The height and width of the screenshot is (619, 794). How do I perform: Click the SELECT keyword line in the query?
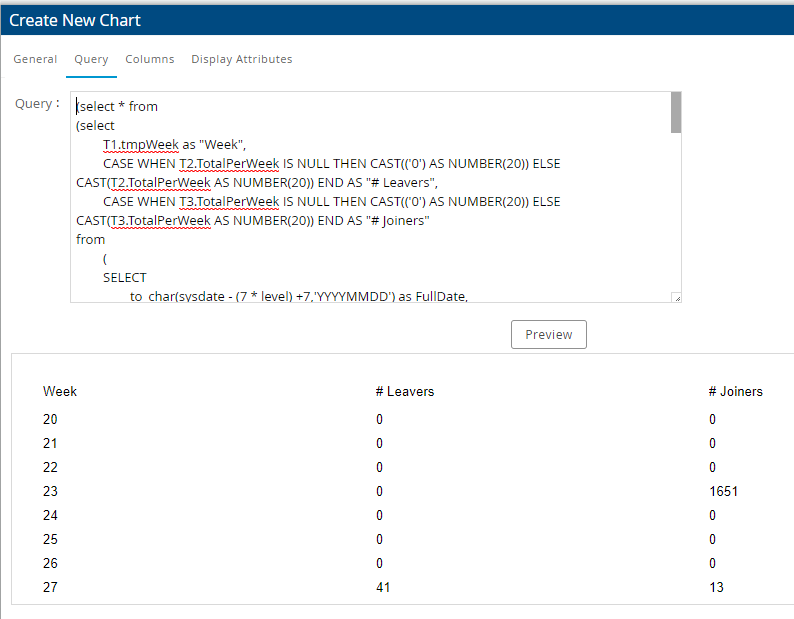pos(124,277)
